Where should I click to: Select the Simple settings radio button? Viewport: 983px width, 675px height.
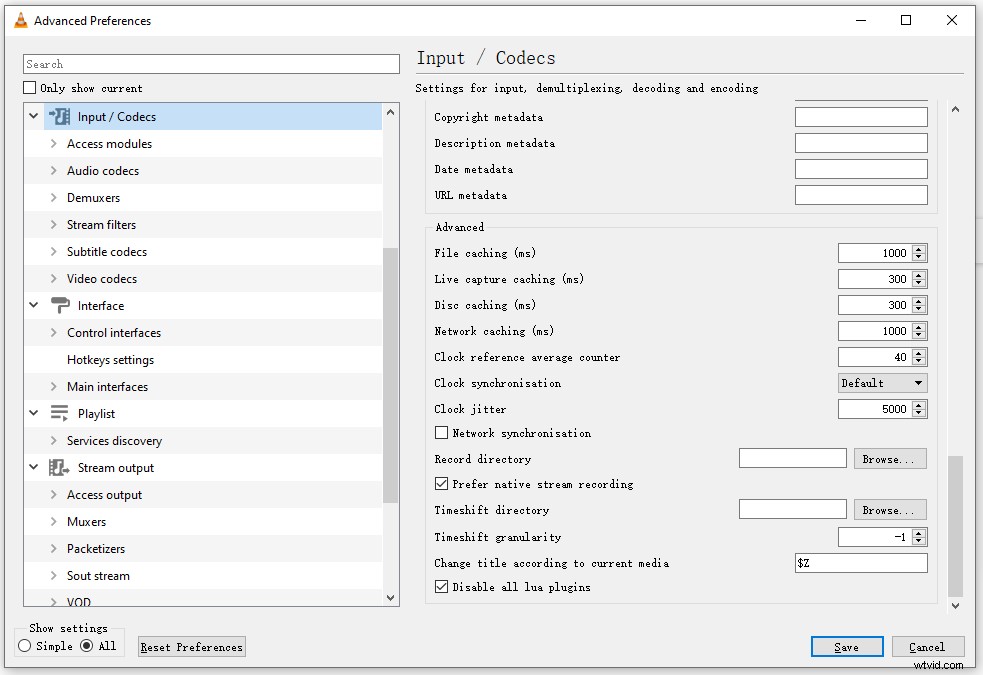click(x=26, y=646)
